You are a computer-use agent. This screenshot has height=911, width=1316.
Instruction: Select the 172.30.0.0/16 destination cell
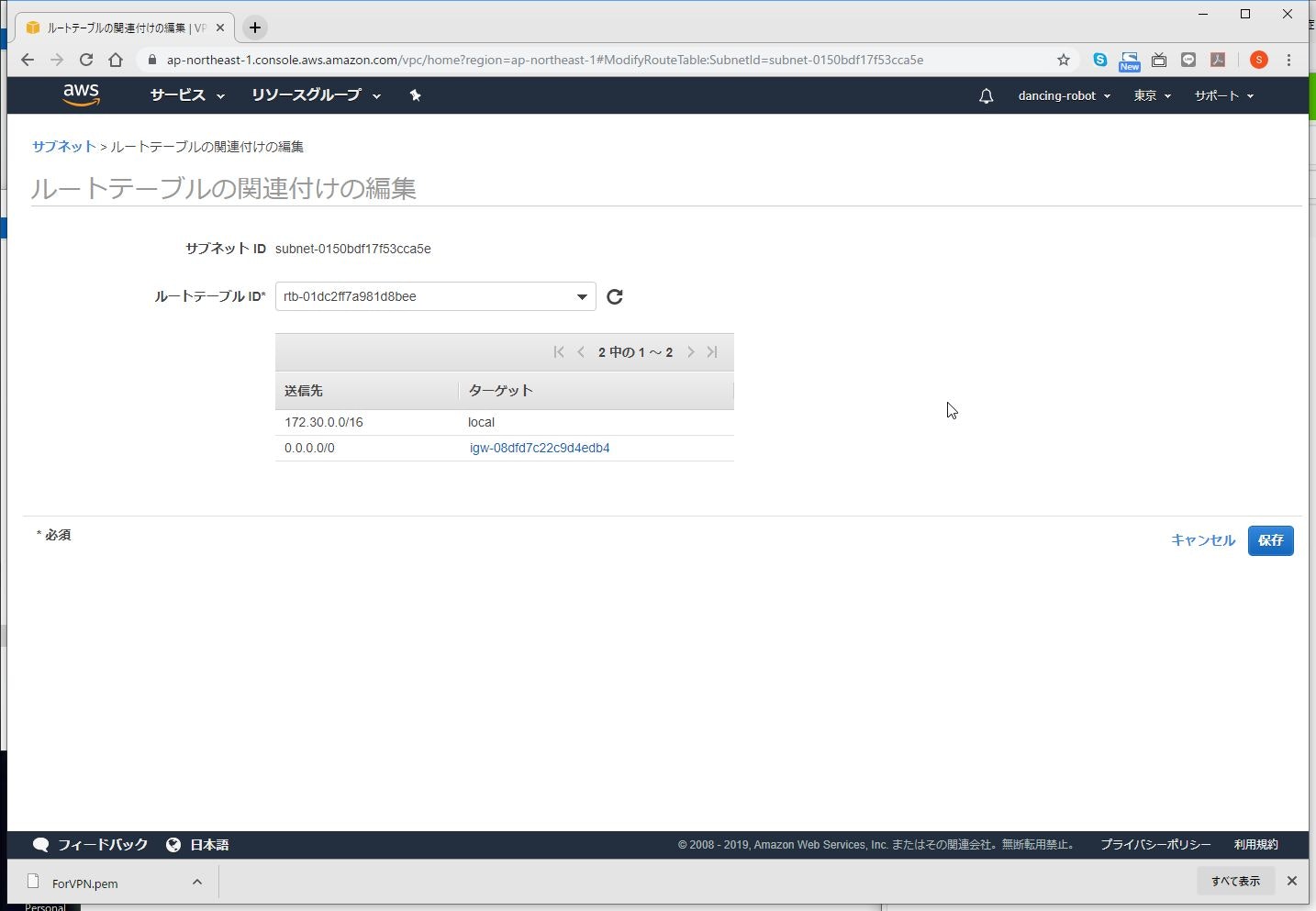(324, 422)
